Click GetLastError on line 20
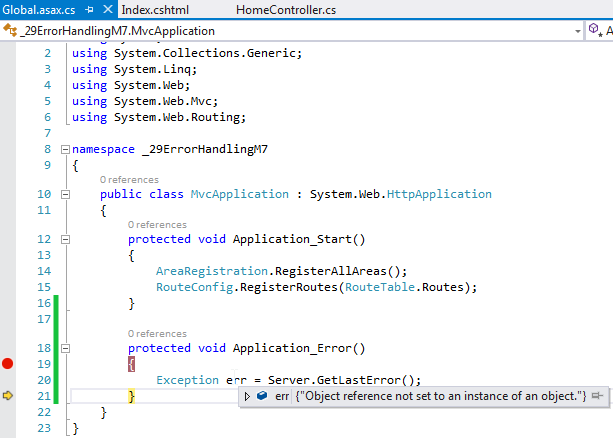Image resolution: width=613 pixels, height=438 pixels. pyautogui.click(x=358, y=380)
